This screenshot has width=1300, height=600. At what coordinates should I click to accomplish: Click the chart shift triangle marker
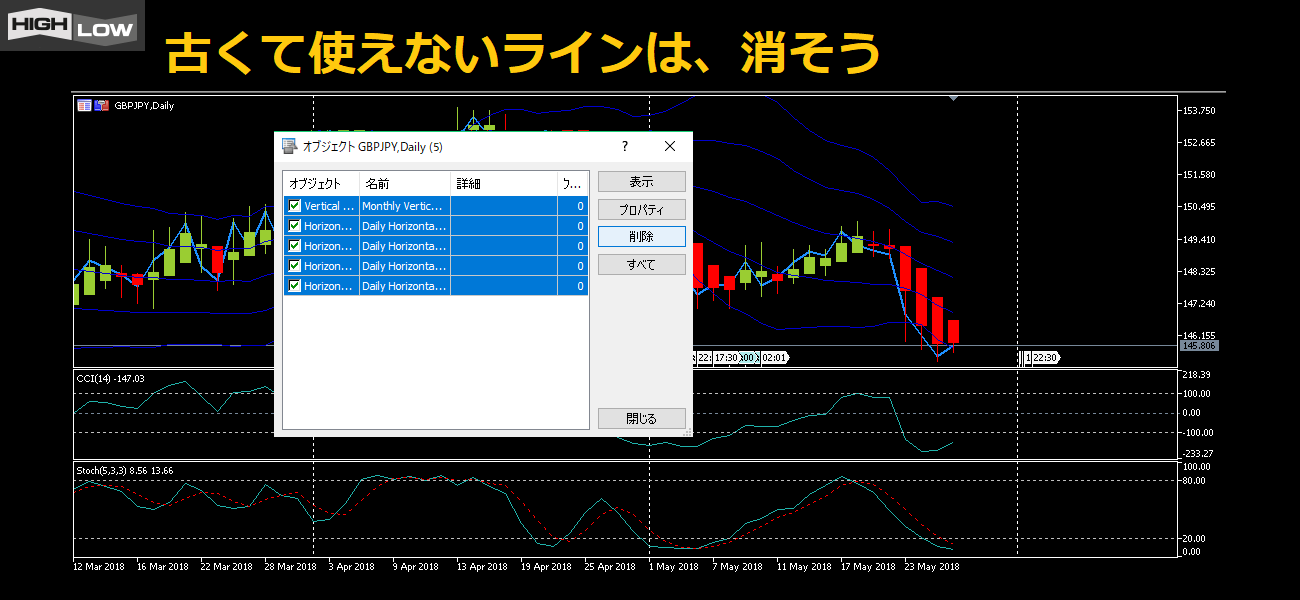pos(954,98)
